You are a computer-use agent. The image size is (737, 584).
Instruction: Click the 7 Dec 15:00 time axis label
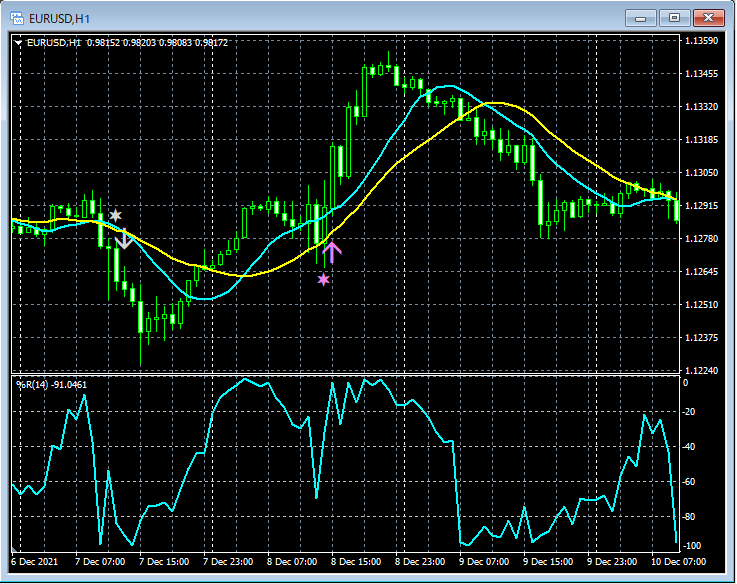(x=164, y=562)
